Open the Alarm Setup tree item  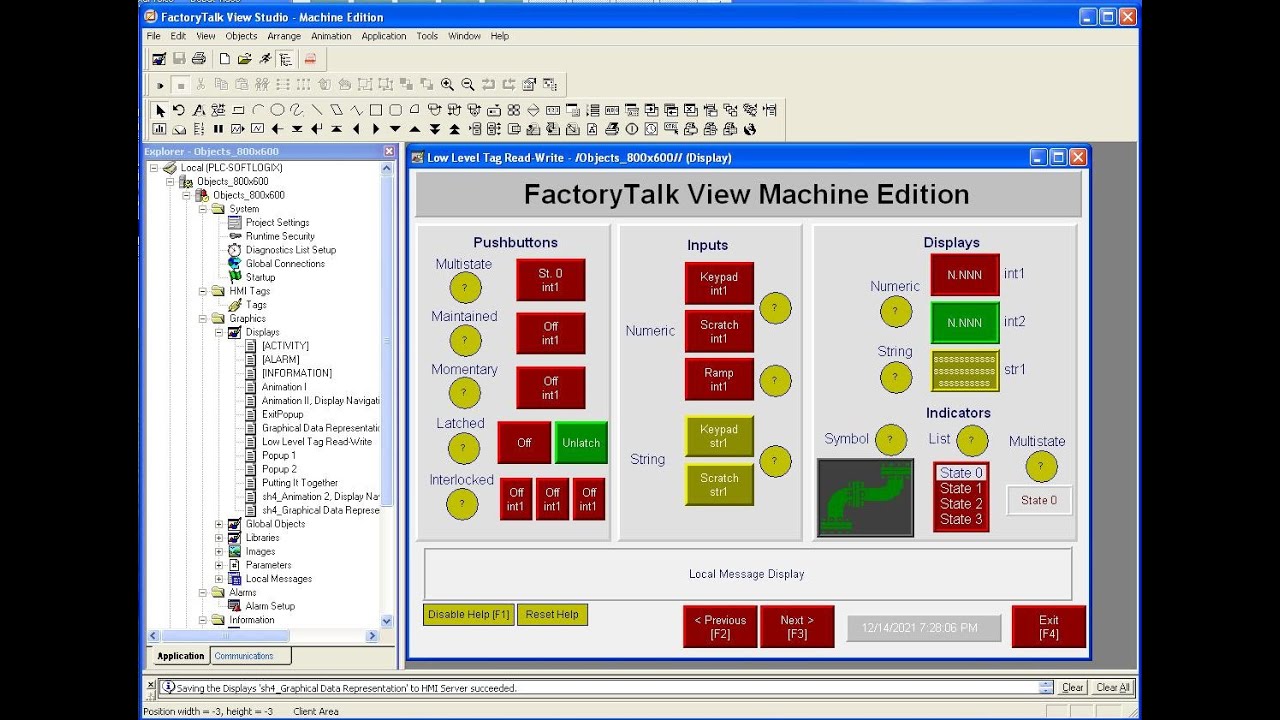coord(270,606)
